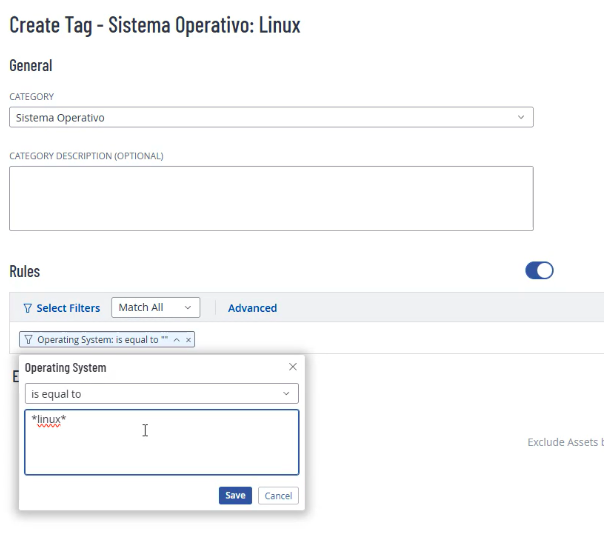Click the funnel icon in Operating System chip
The width and height of the screenshot is (604, 550).
coord(28,340)
